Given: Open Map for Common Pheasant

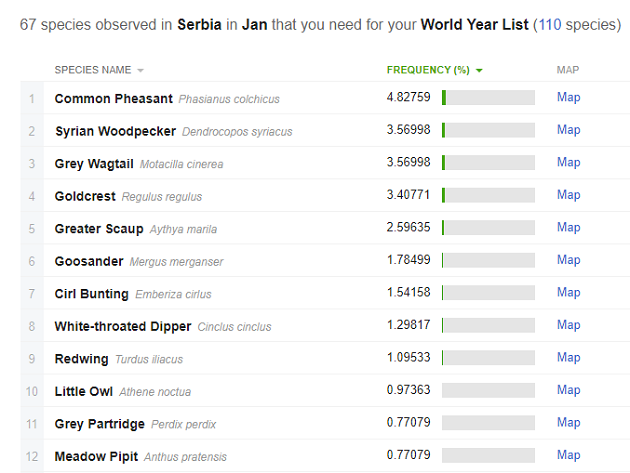Looking at the screenshot, I should point(569,97).
